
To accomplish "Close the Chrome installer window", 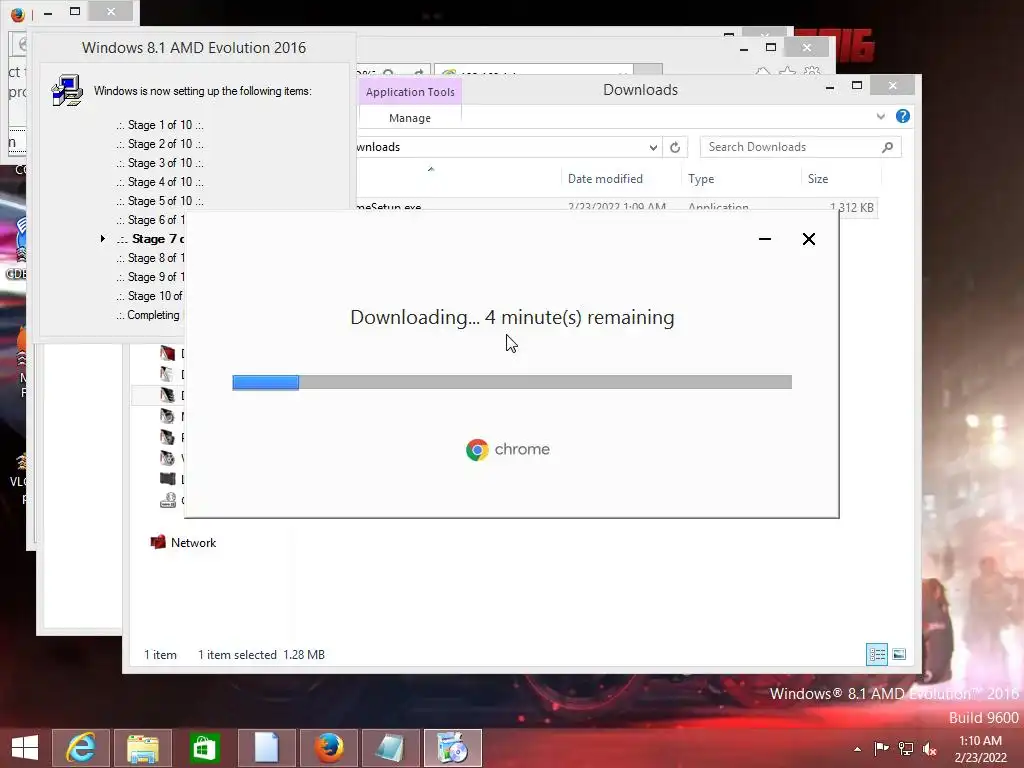I will click(808, 239).
